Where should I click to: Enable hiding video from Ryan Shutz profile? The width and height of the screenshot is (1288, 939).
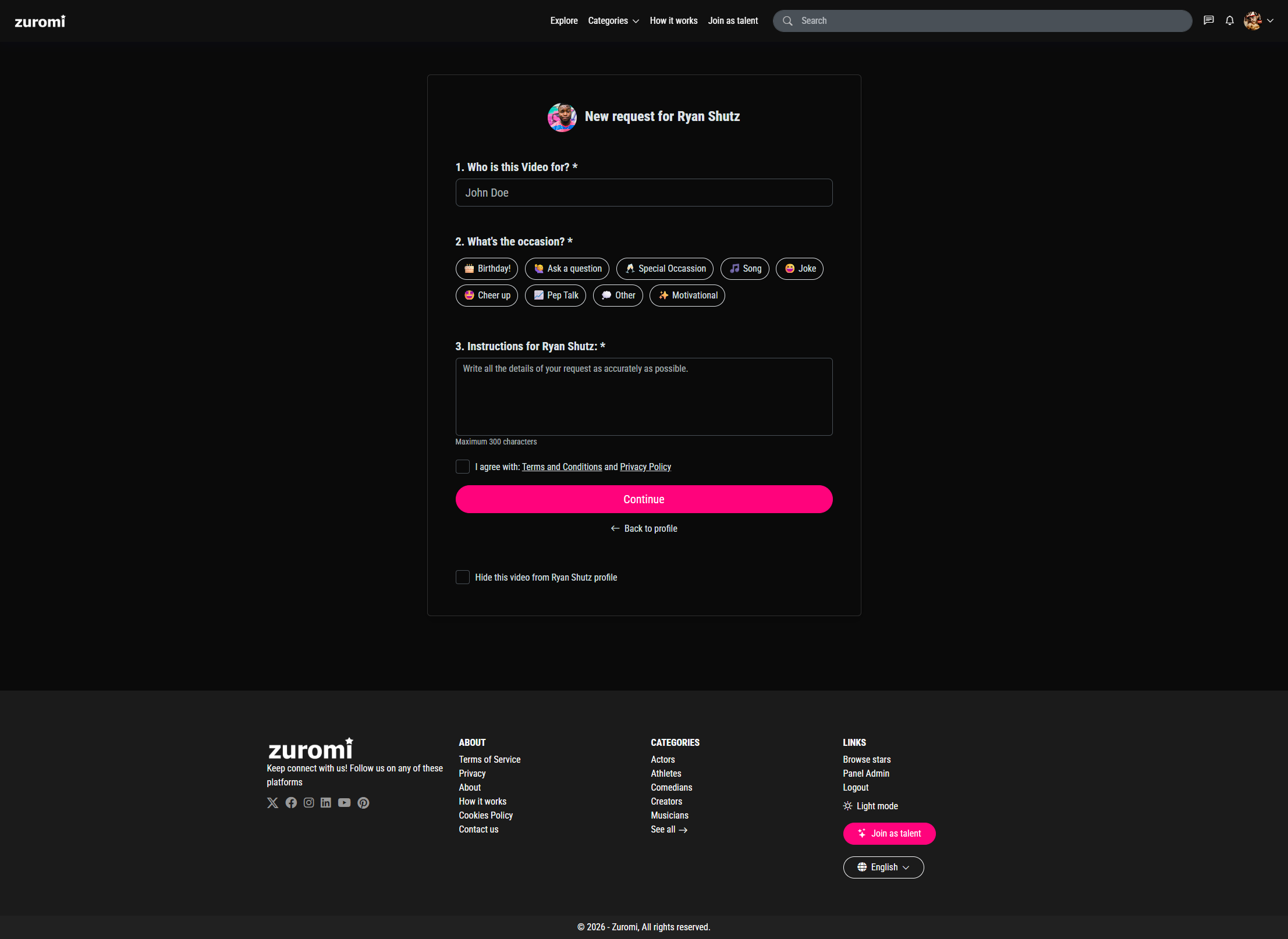[463, 577]
